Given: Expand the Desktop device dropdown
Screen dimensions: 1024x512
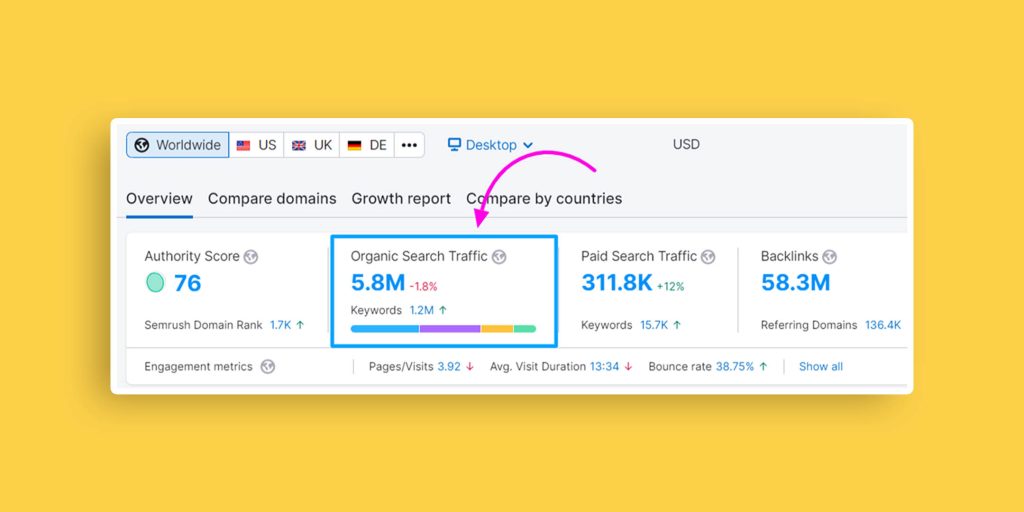Looking at the screenshot, I should tap(491, 145).
